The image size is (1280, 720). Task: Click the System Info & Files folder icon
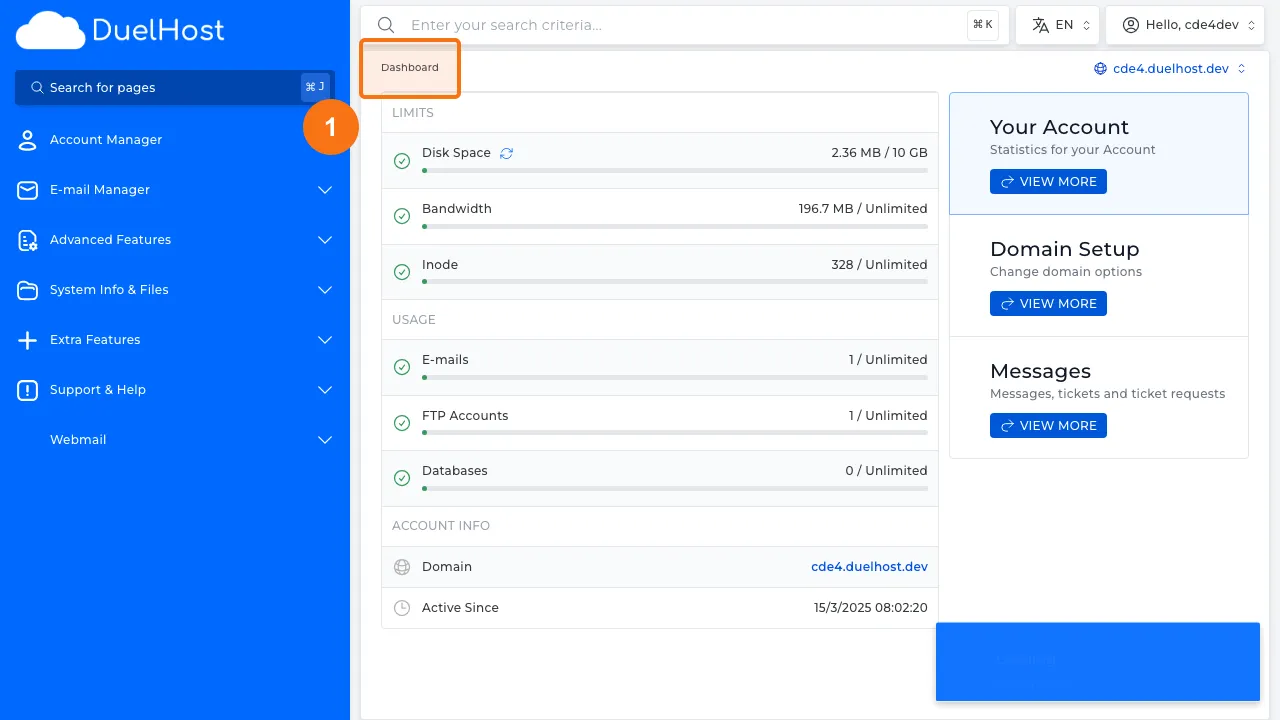pos(27,289)
